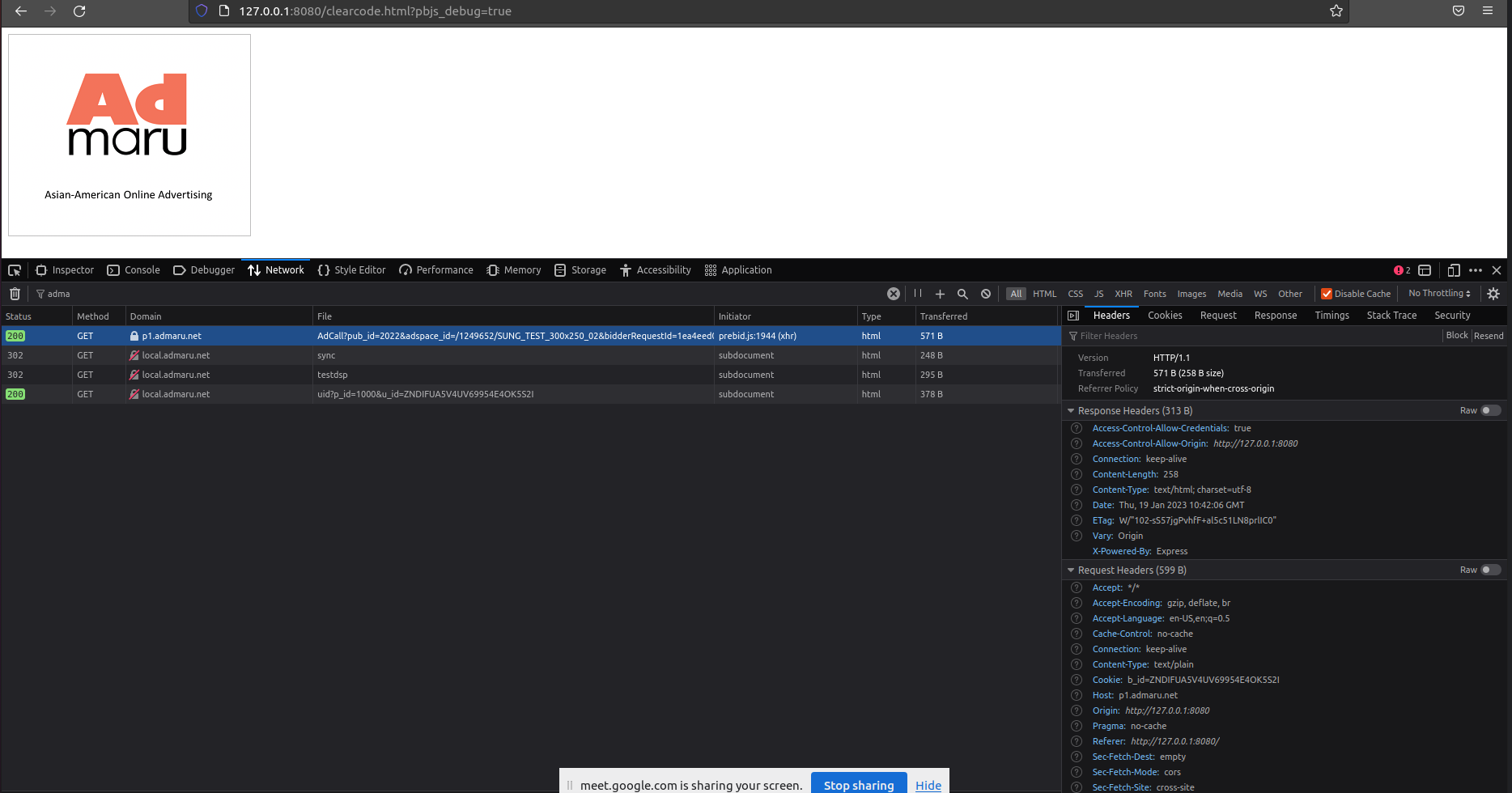1512x793 pixels.
Task: Filter requests by JS
Action: (x=1098, y=294)
